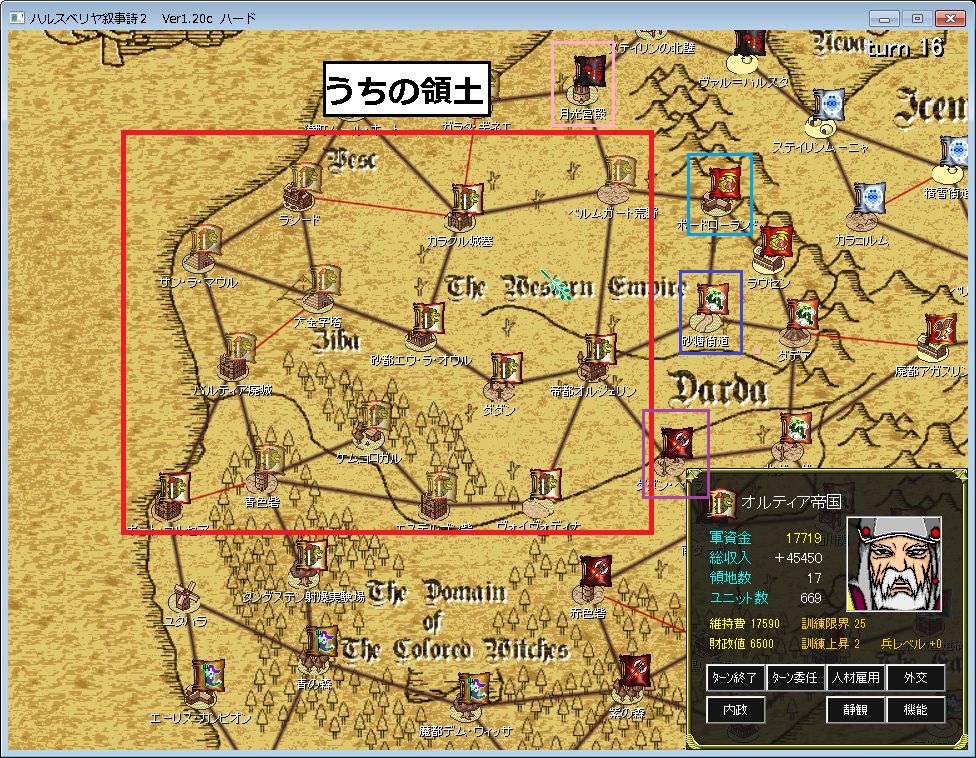The width and height of the screenshot is (976, 758).
Task: Open the 人材雇用 hiring menu
Action: point(855,678)
